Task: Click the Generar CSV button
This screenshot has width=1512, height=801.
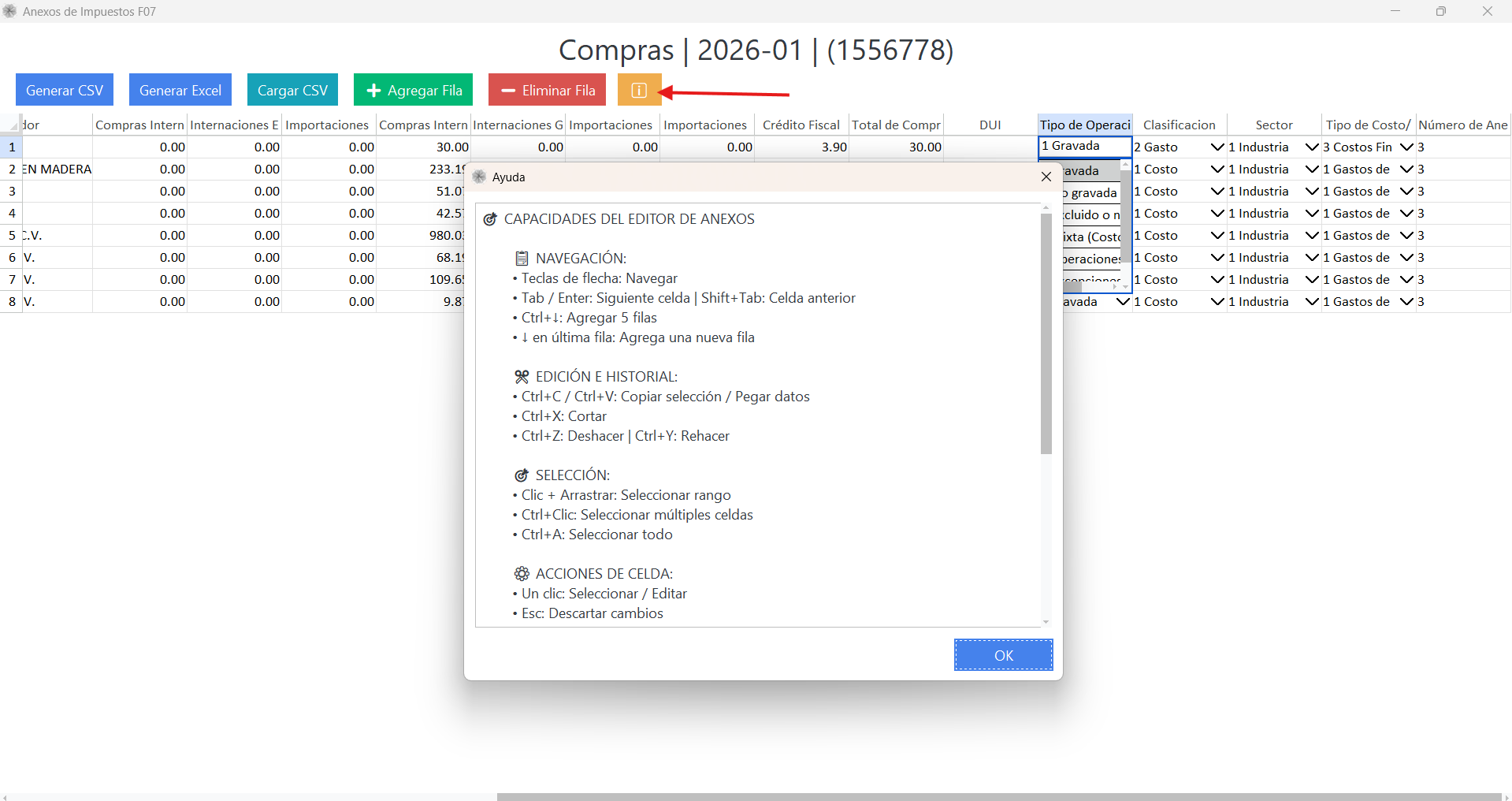Action: coord(65,90)
